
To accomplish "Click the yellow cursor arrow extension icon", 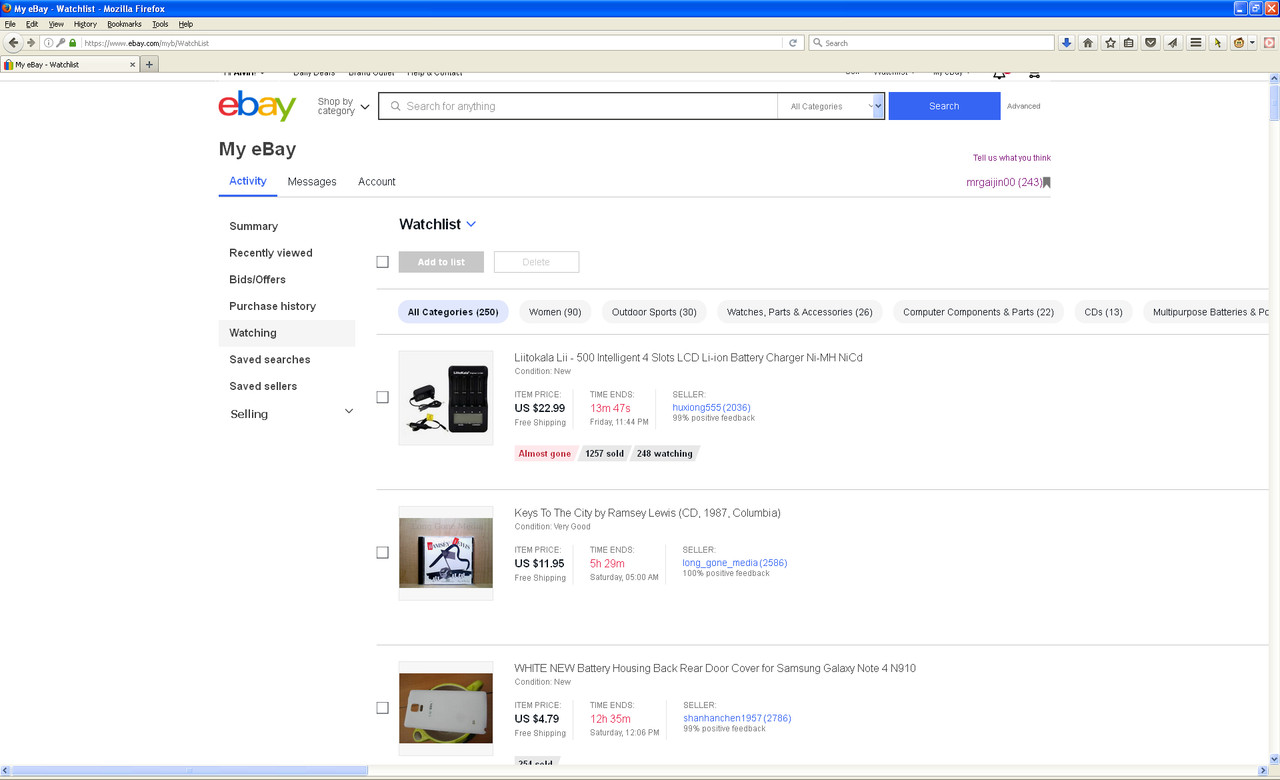I will (1218, 43).
